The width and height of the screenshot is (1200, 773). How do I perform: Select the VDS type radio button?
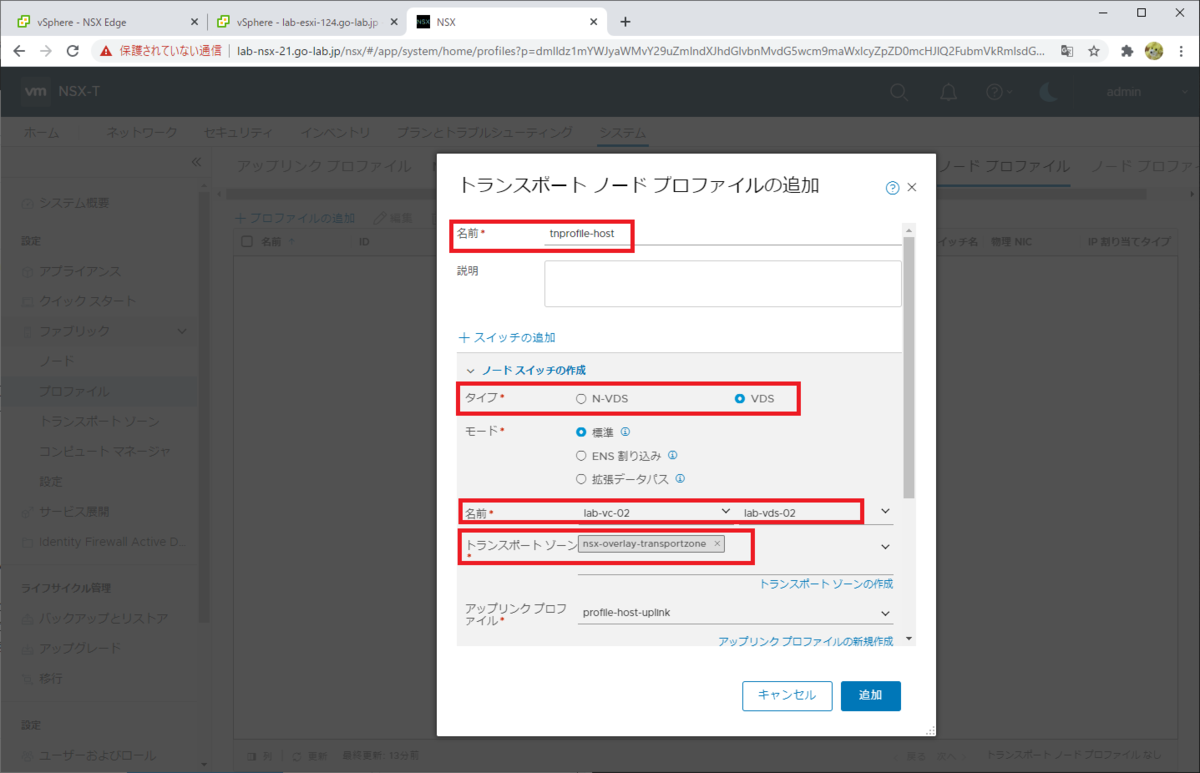[x=740, y=398]
